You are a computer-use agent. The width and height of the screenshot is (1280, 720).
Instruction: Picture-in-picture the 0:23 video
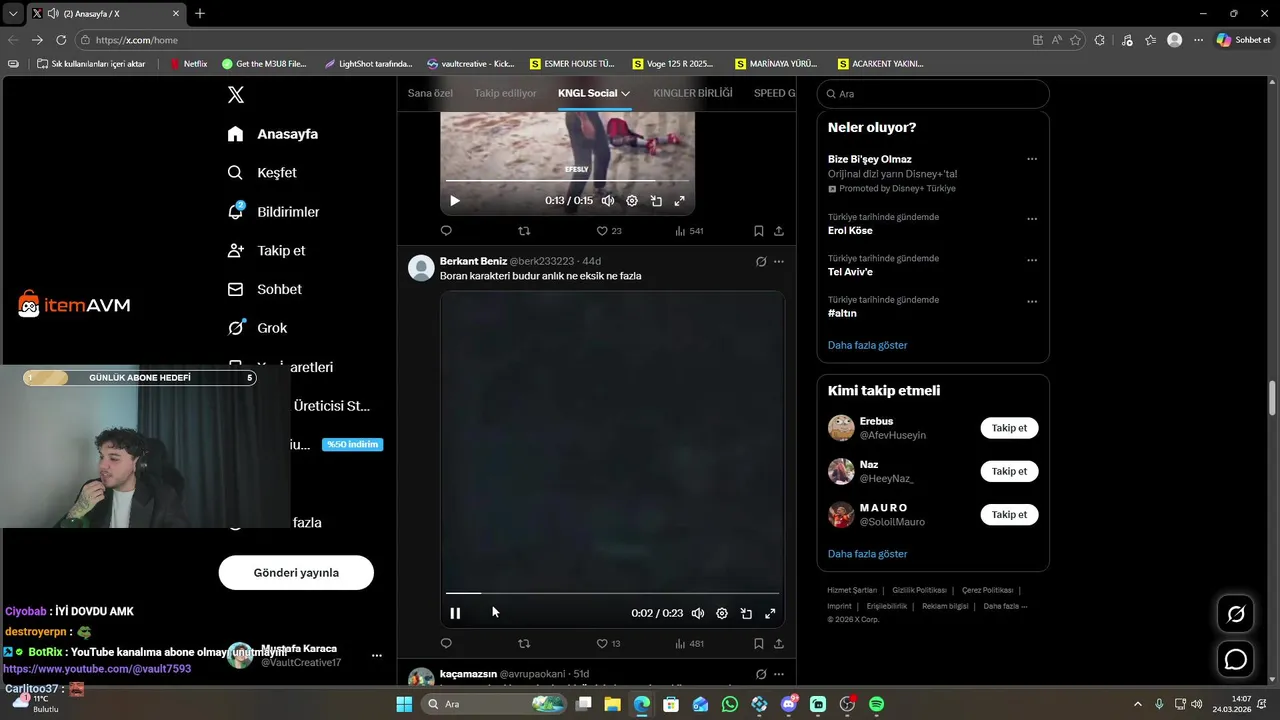(746, 614)
